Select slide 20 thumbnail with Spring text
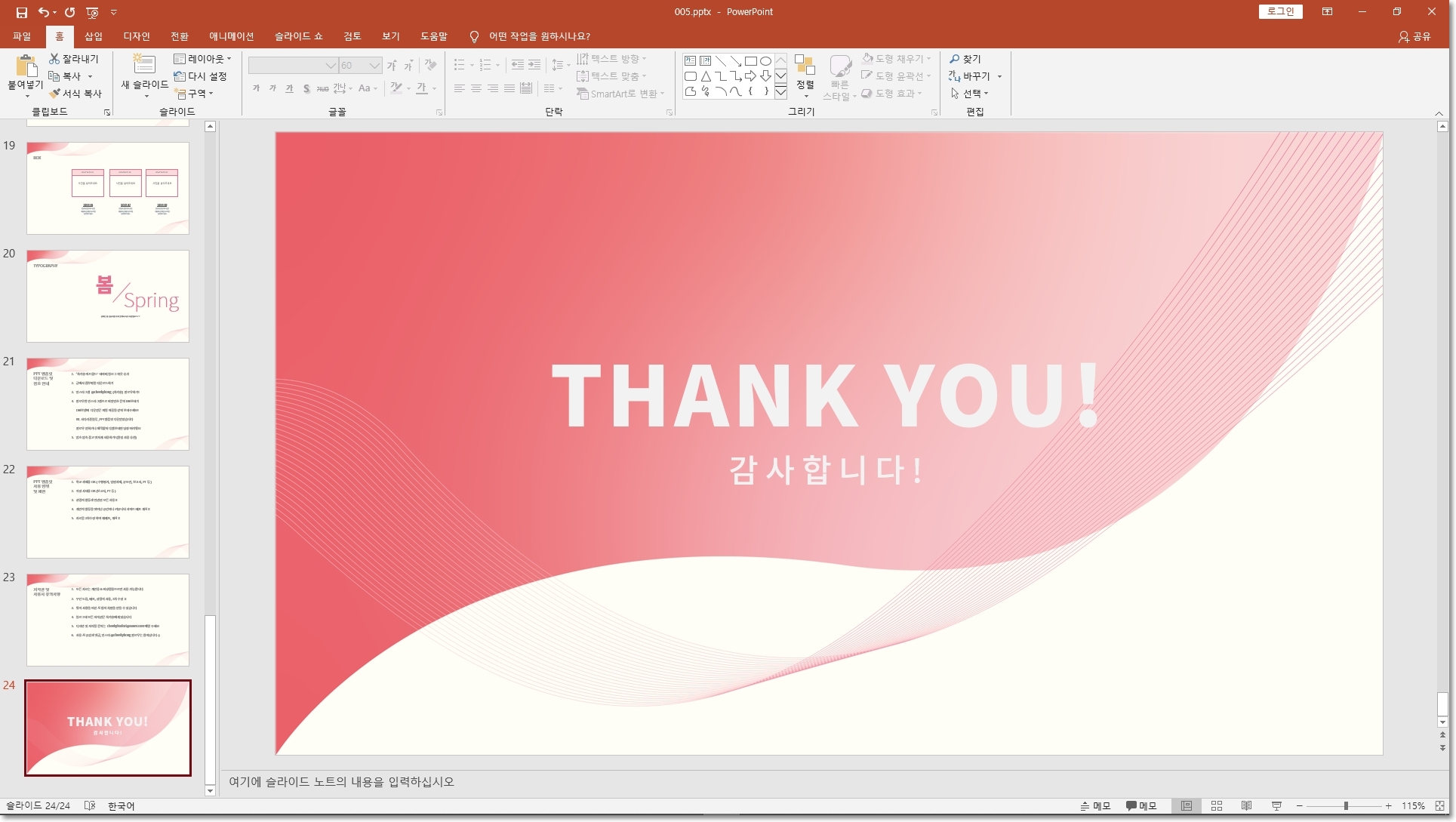 click(x=108, y=296)
